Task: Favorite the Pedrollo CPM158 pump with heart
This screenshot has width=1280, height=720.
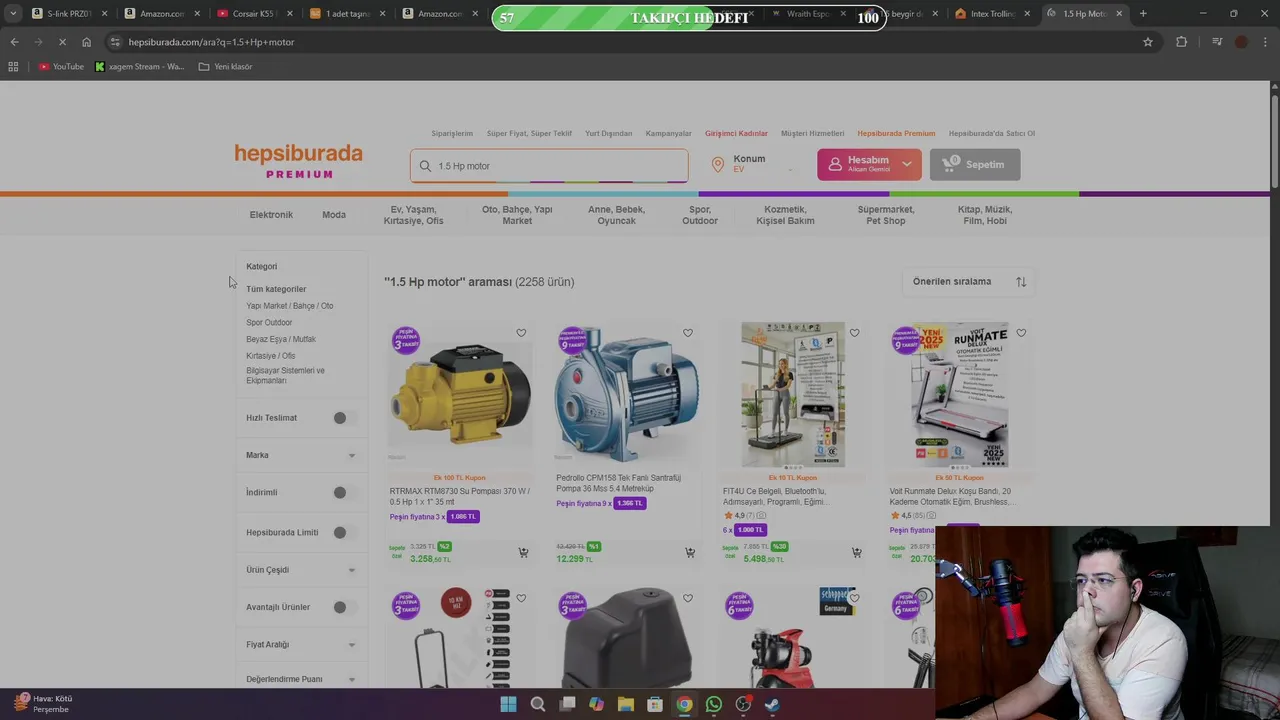Action: pos(688,333)
